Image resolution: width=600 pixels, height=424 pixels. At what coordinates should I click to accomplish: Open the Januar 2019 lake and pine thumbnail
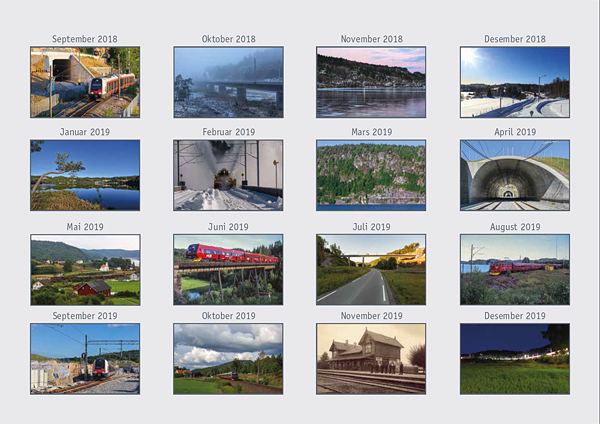[85, 175]
